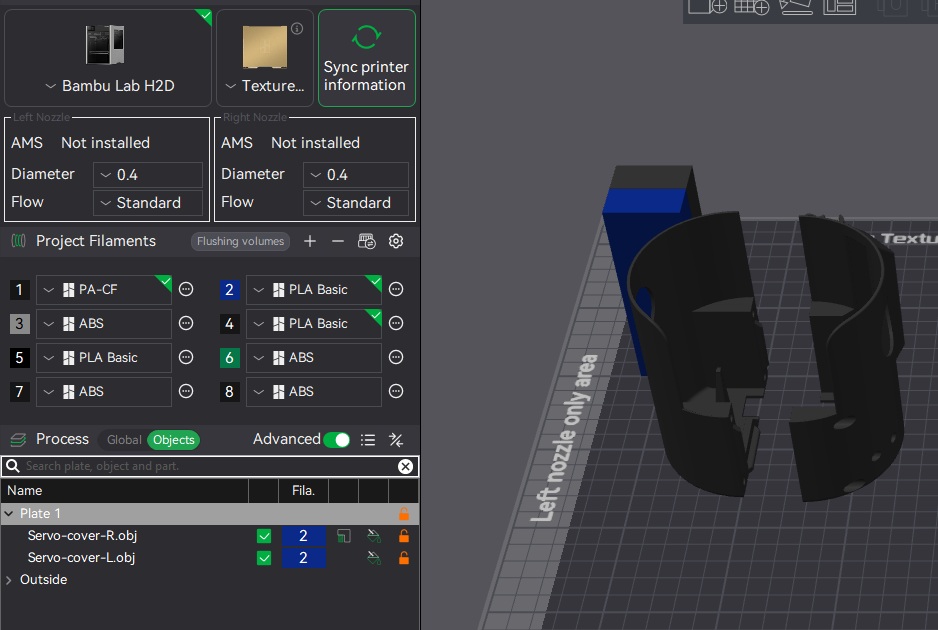Select the Objects process tab
The height and width of the screenshot is (630, 938).
point(173,440)
